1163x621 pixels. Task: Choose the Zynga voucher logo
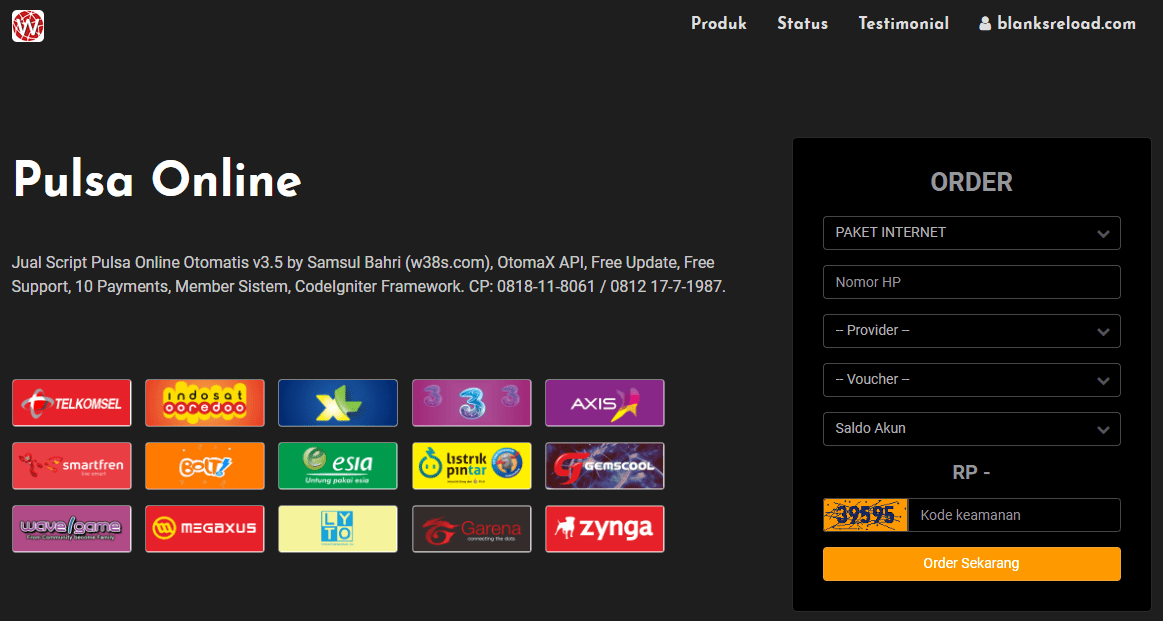tap(604, 529)
